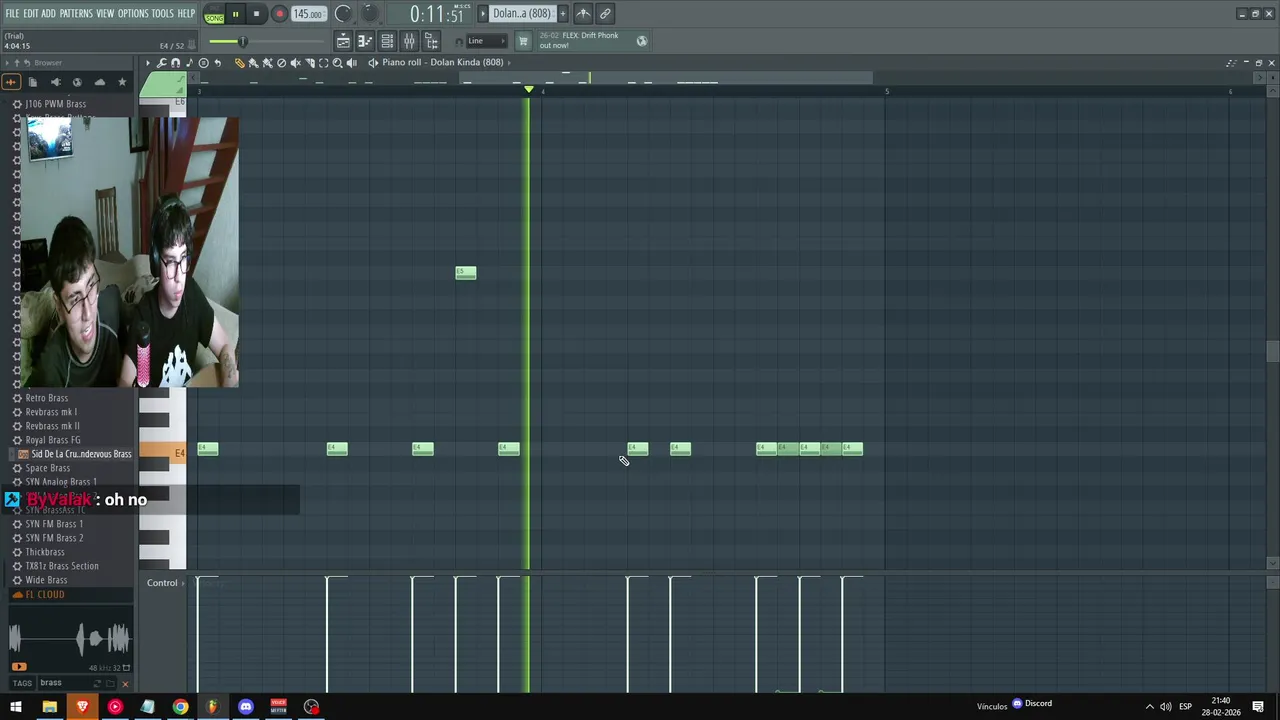
Task: Open the VIEW menu
Action: [x=105, y=13]
